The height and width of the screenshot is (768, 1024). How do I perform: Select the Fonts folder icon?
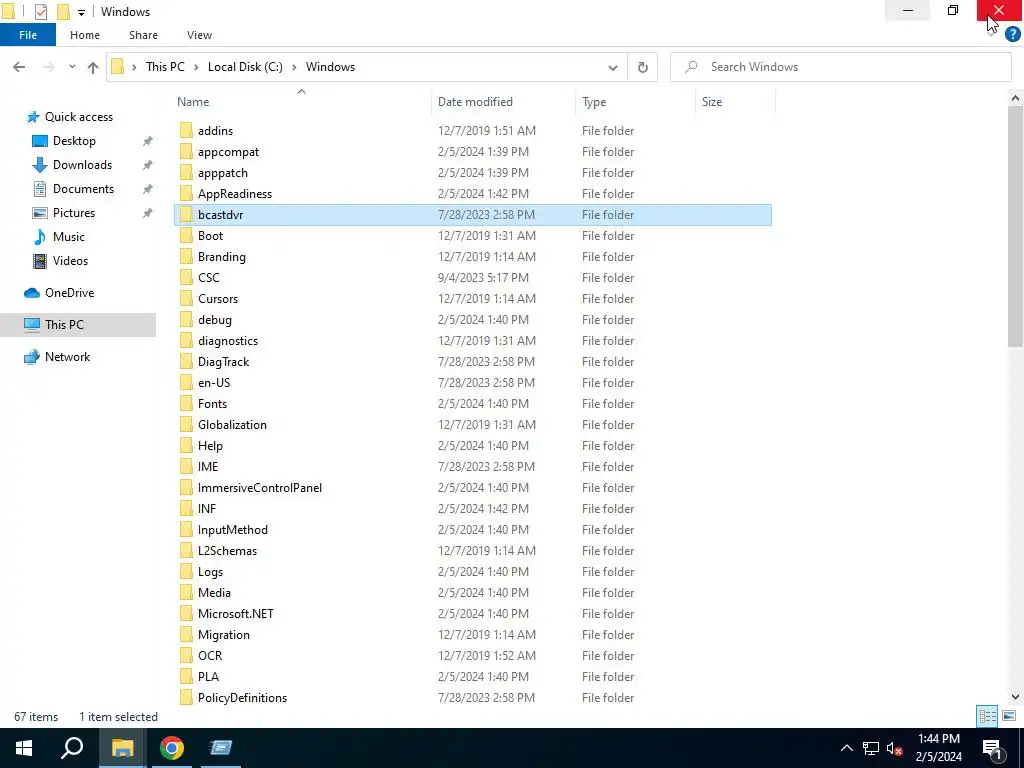[x=186, y=404]
